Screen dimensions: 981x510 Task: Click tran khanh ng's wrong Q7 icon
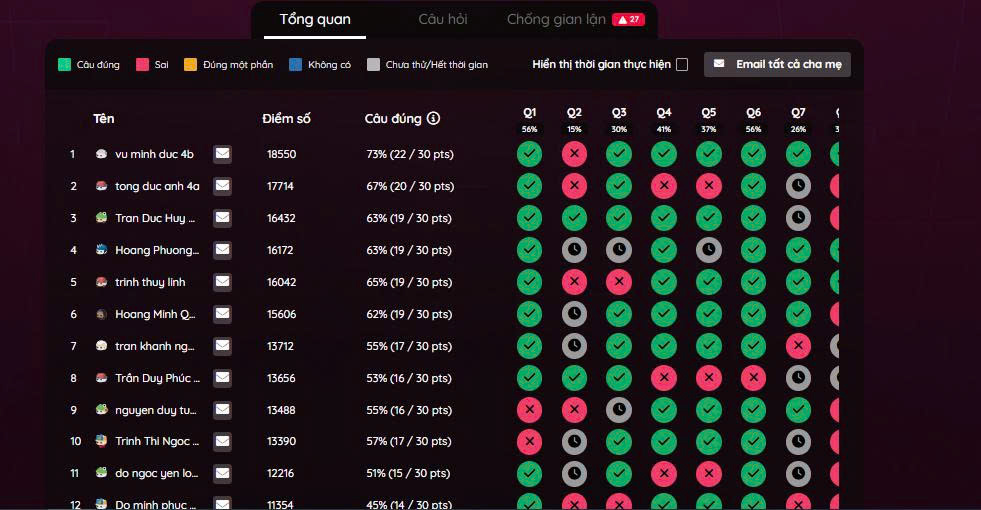point(797,346)
